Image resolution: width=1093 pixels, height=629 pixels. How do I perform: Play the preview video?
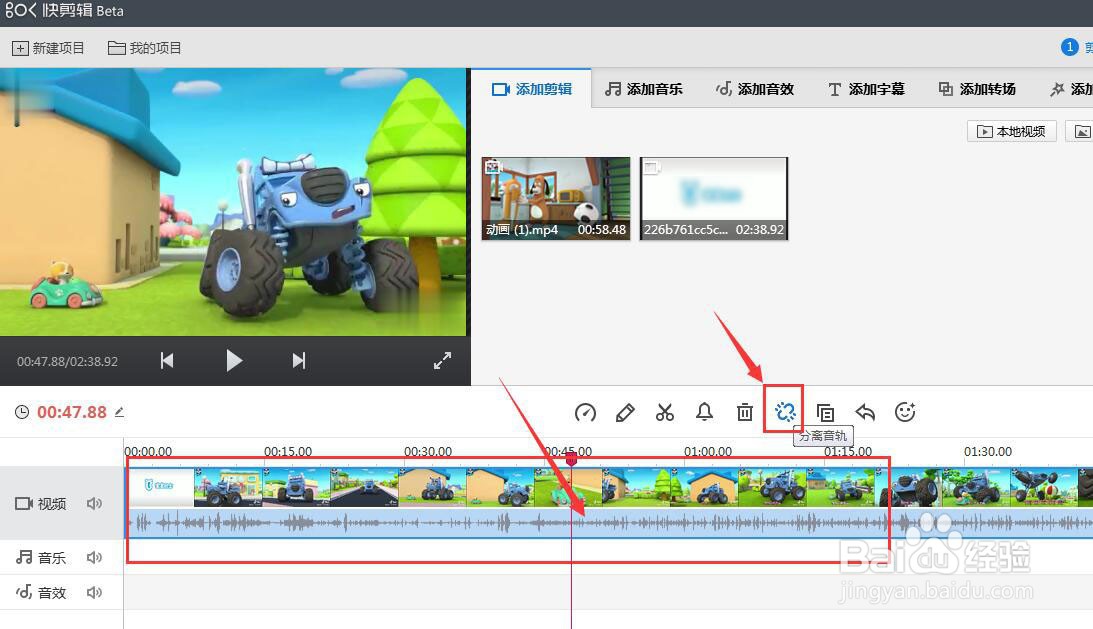234,361
